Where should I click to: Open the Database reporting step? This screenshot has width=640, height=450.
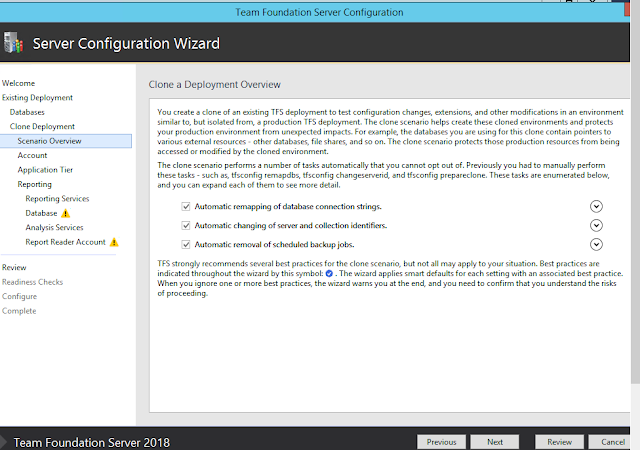click(41, 213)
